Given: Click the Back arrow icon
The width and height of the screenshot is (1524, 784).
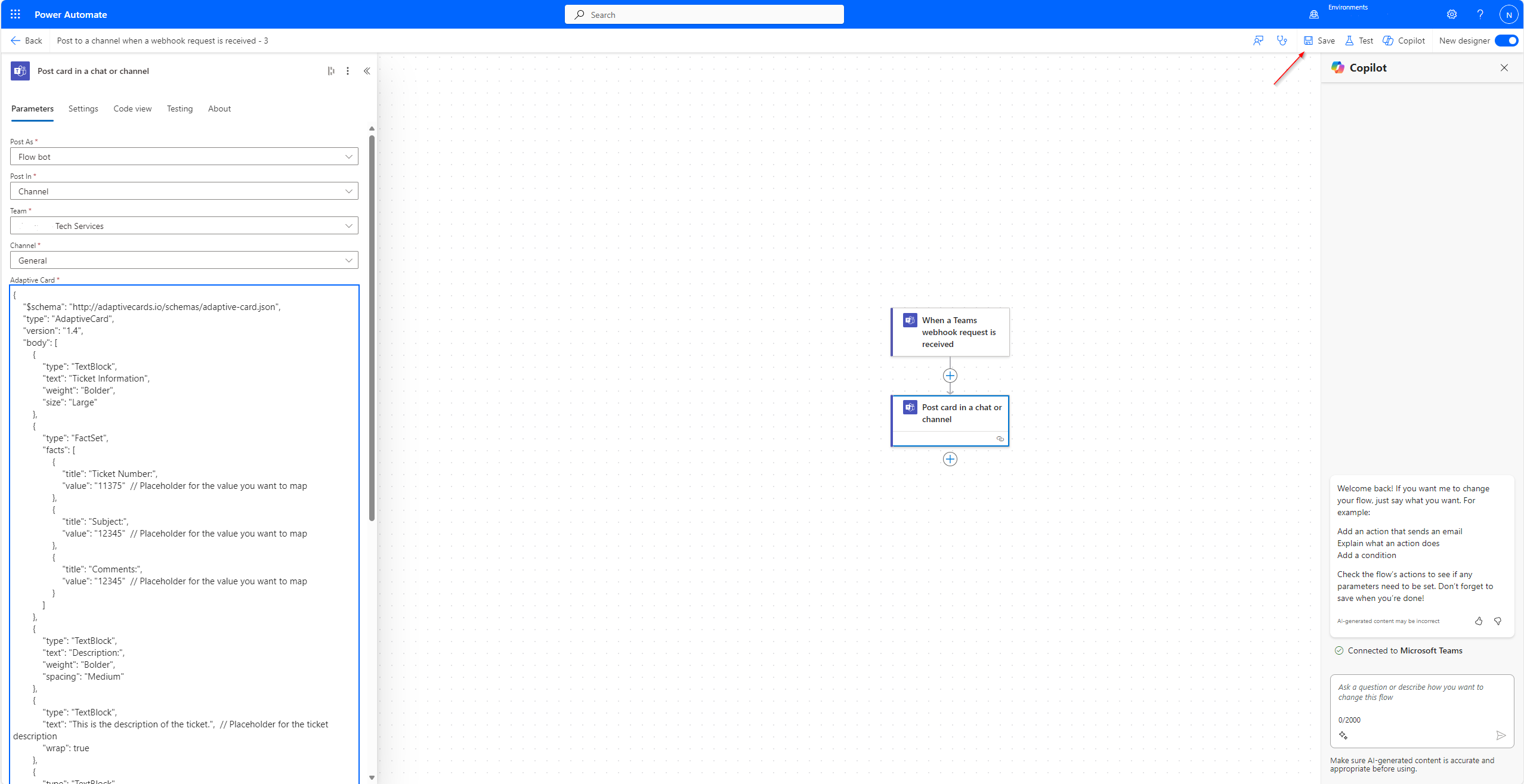Looking at the screenshot, I should [x=16, y=41].
